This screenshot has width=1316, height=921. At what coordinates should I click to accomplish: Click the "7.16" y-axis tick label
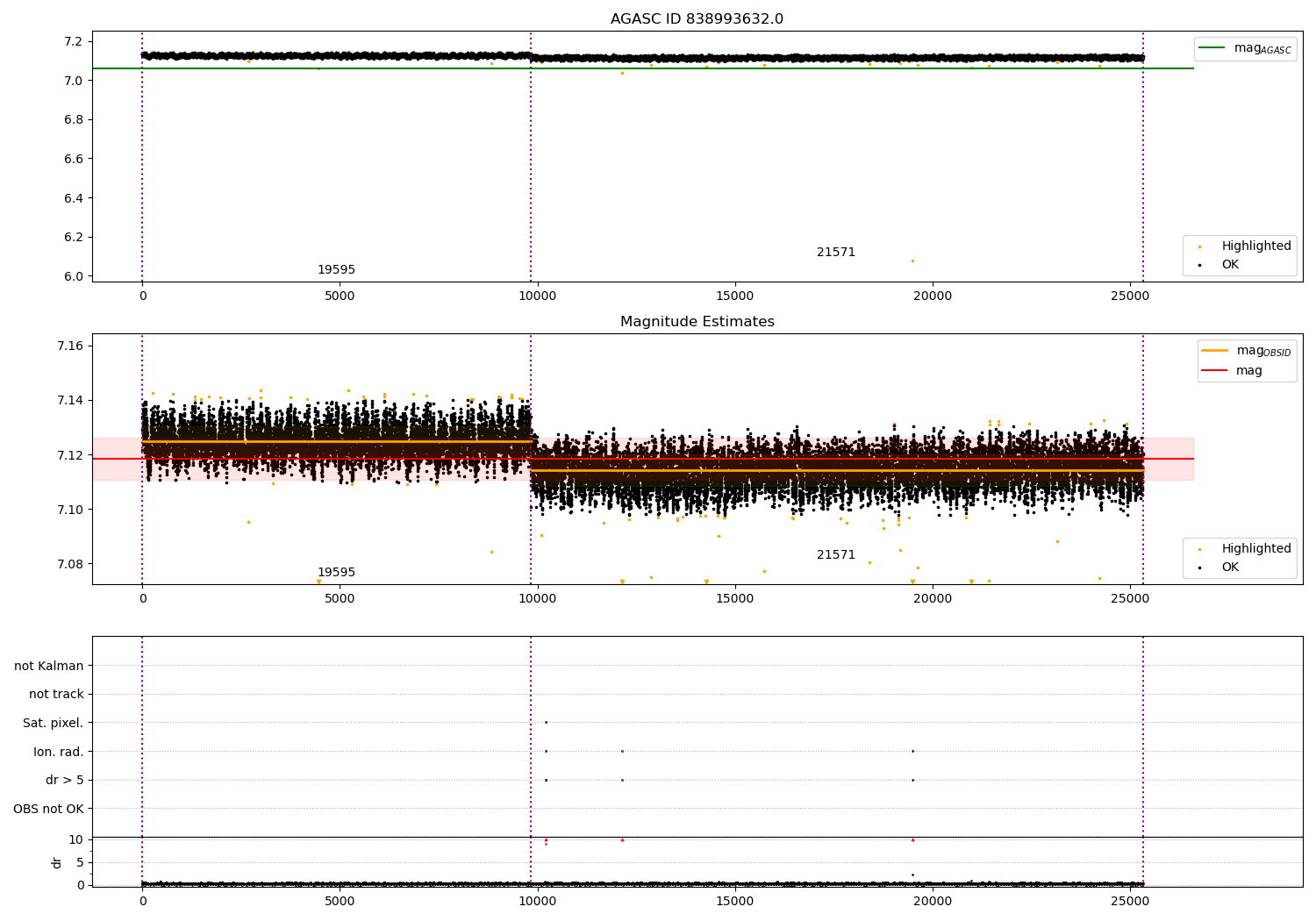(x=70, y=346)
